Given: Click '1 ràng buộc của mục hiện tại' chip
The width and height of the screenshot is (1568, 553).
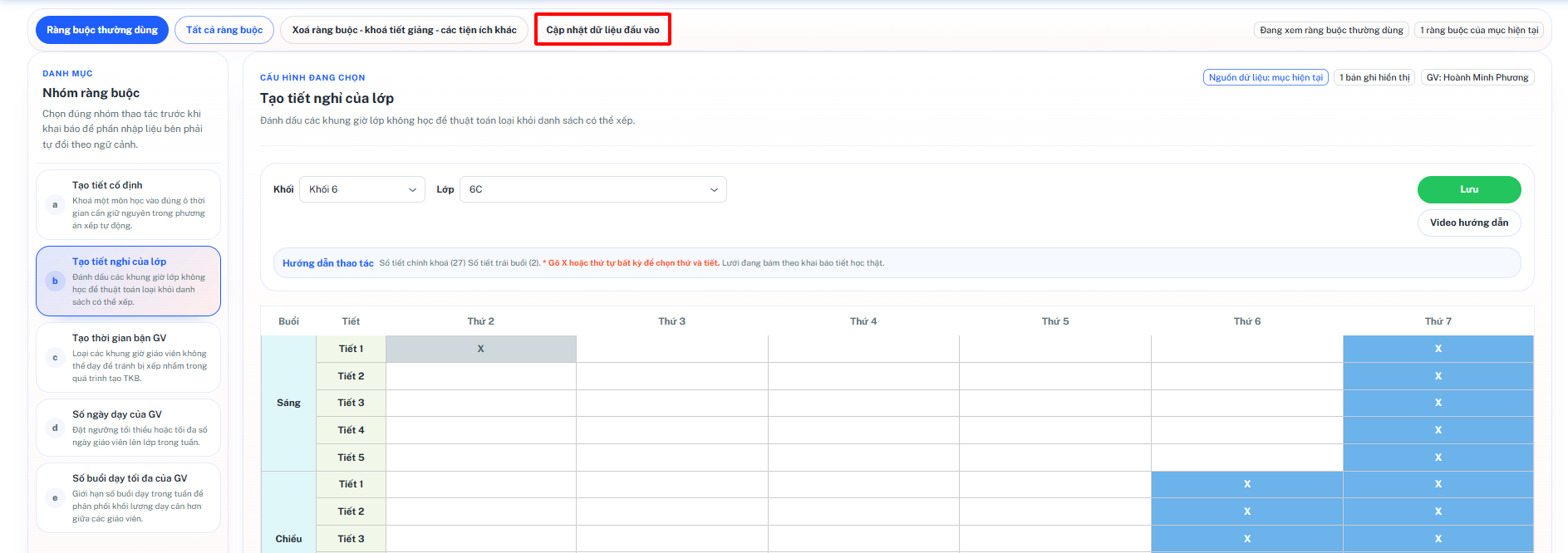Looking at the screenshot, I should [1479, 30].
